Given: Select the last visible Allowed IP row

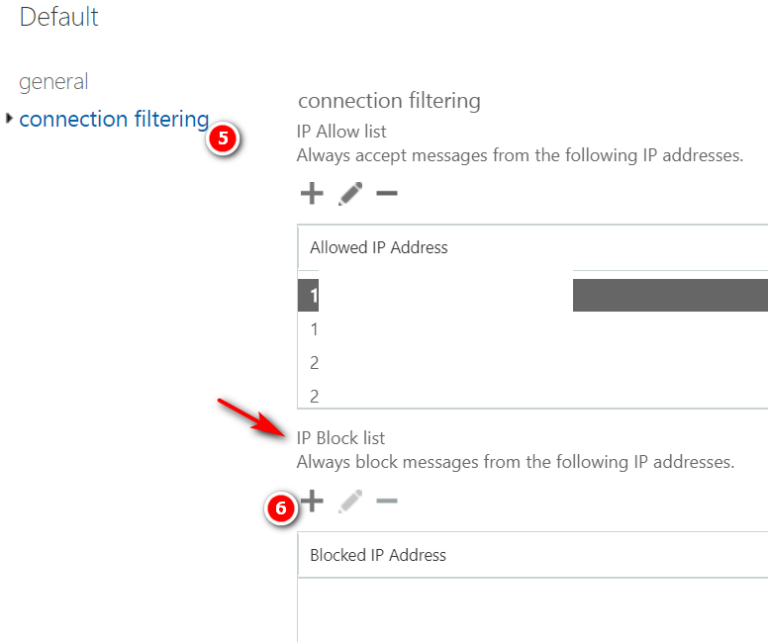Looking at the screenshot, I should click(x=532, y=395).
